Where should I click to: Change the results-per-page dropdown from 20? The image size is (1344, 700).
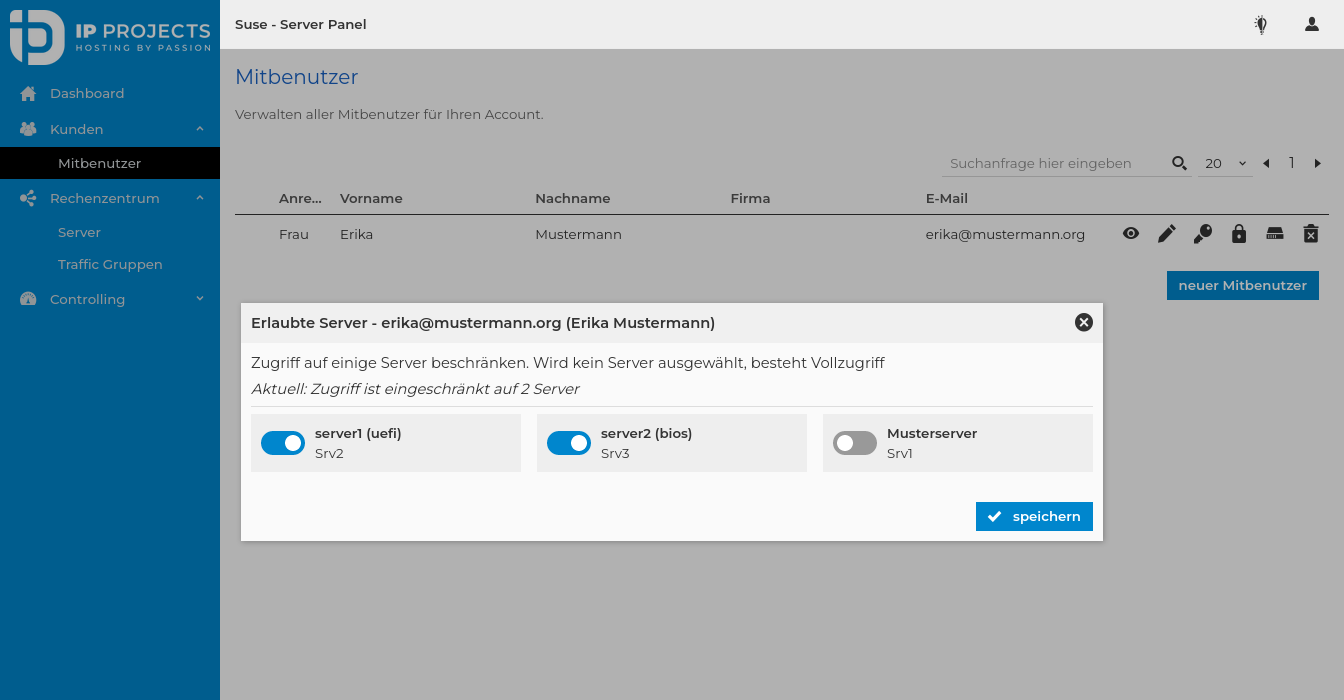click(x=1224, y=162)
